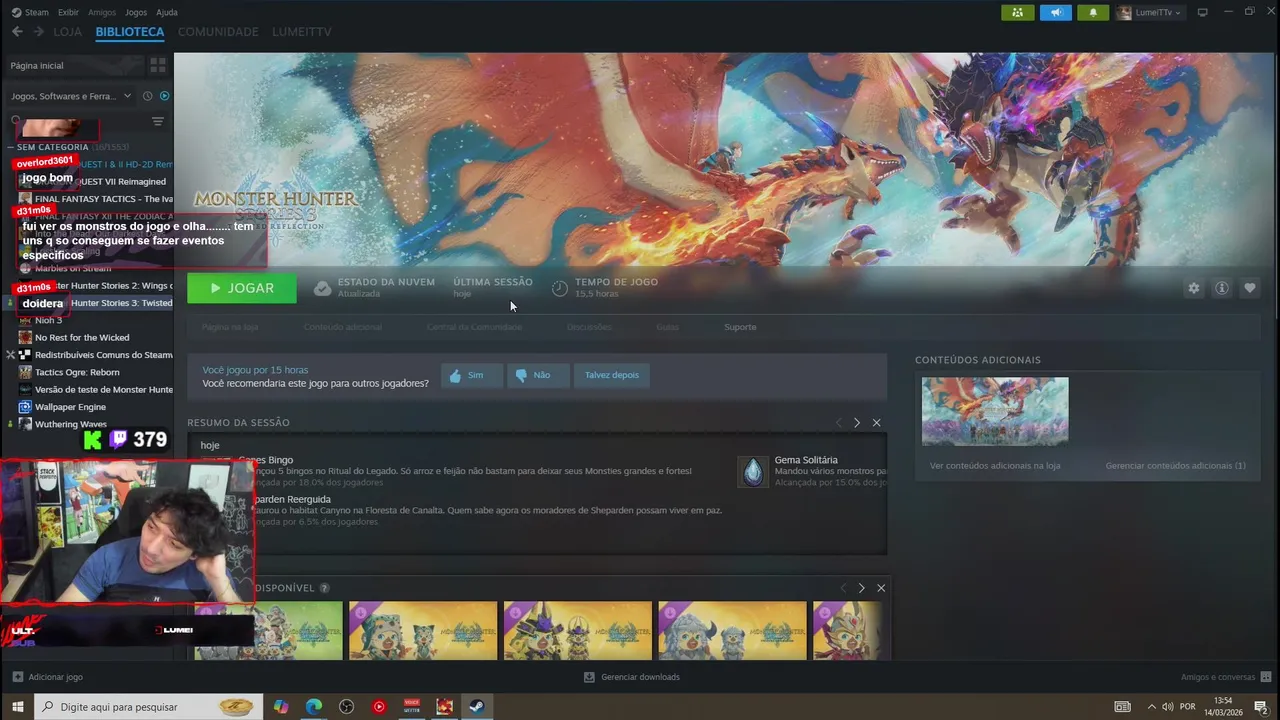
Task: Go to next session summary arrow
Action: pos(857,423)
